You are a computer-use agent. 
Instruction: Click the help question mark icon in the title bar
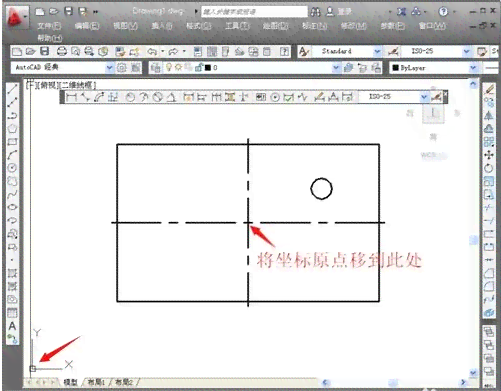[443, 12]
